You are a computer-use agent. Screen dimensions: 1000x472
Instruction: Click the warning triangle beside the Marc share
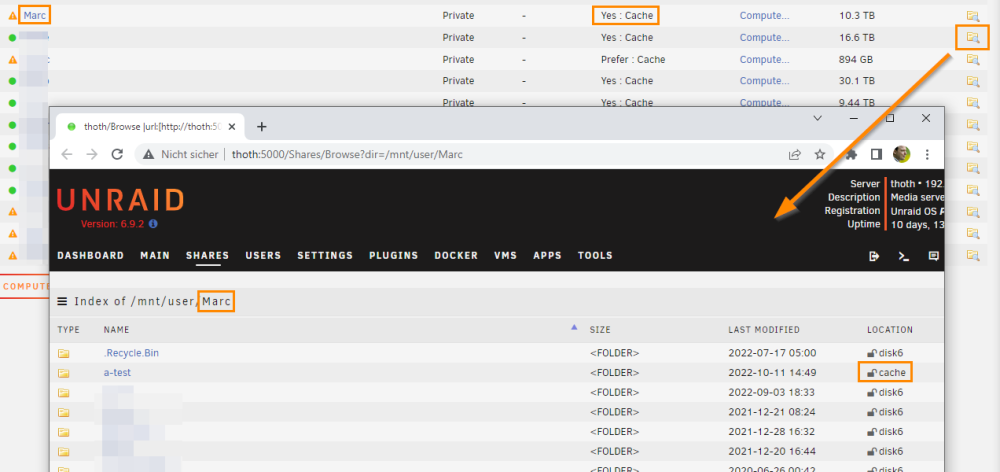coord(12,16)
